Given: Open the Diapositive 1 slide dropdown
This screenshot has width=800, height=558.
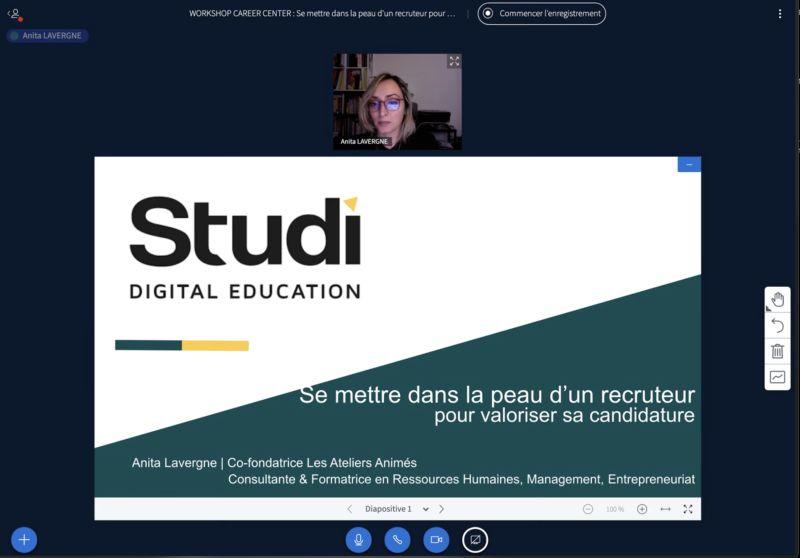Looking at the screenshot, I should [396, 509].
